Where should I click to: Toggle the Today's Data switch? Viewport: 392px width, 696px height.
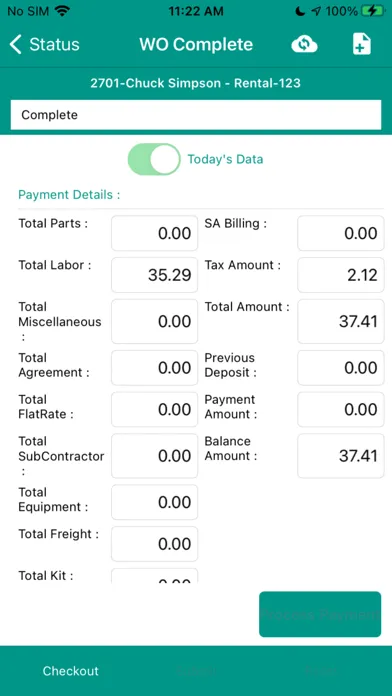coord(154,159)
